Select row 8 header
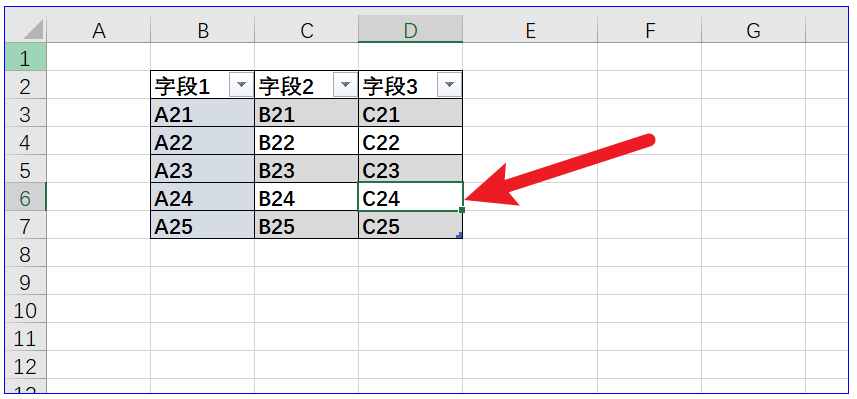 click(x=25, y=253)
